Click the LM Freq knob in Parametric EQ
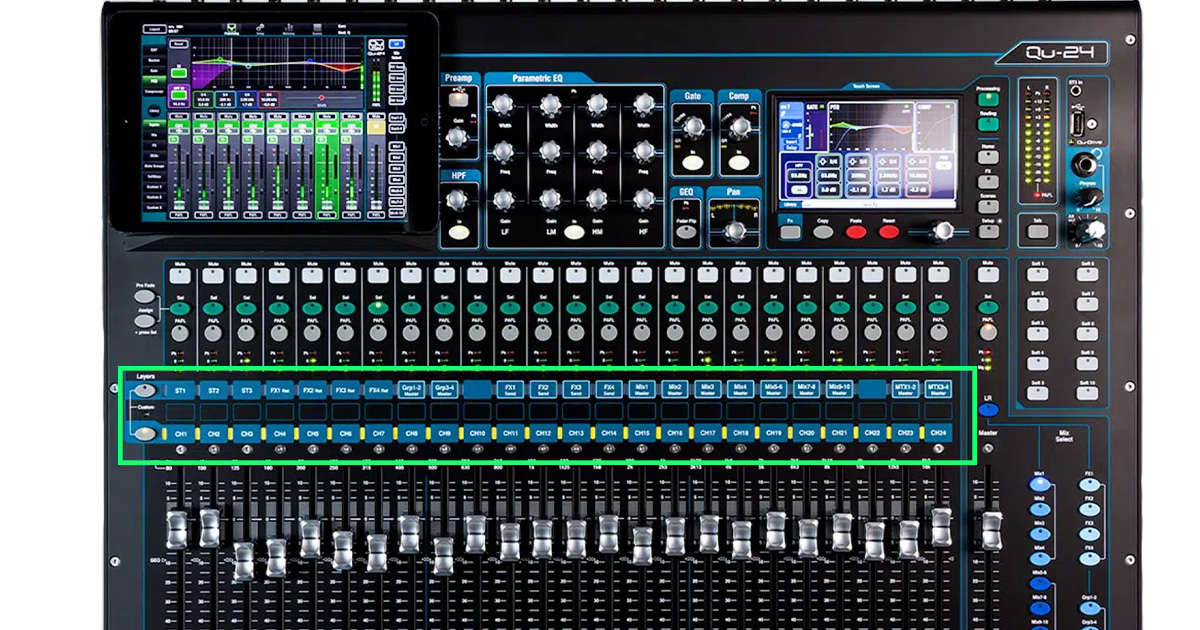 551,151
